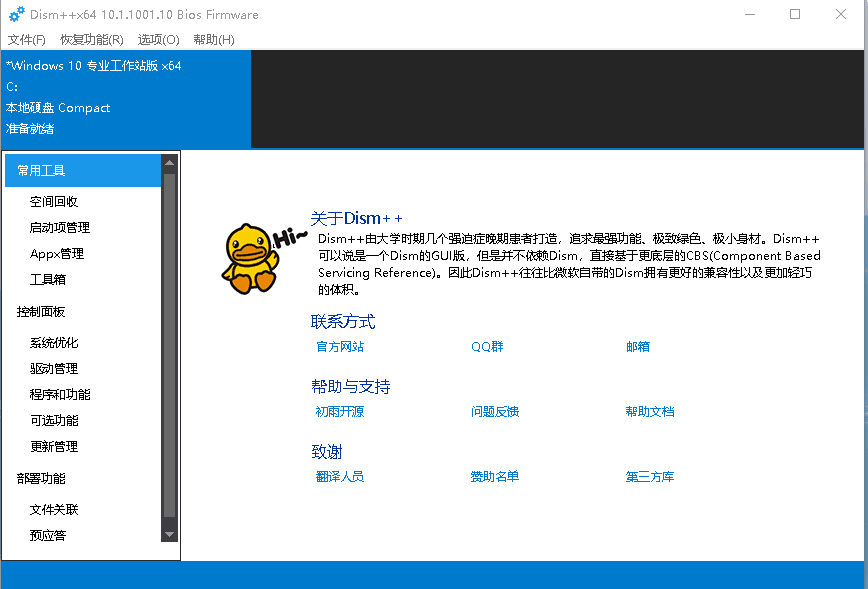This screenshot has width=868, height=589.
Task: Open the 官方网站 link
Action: click(340, 347)
